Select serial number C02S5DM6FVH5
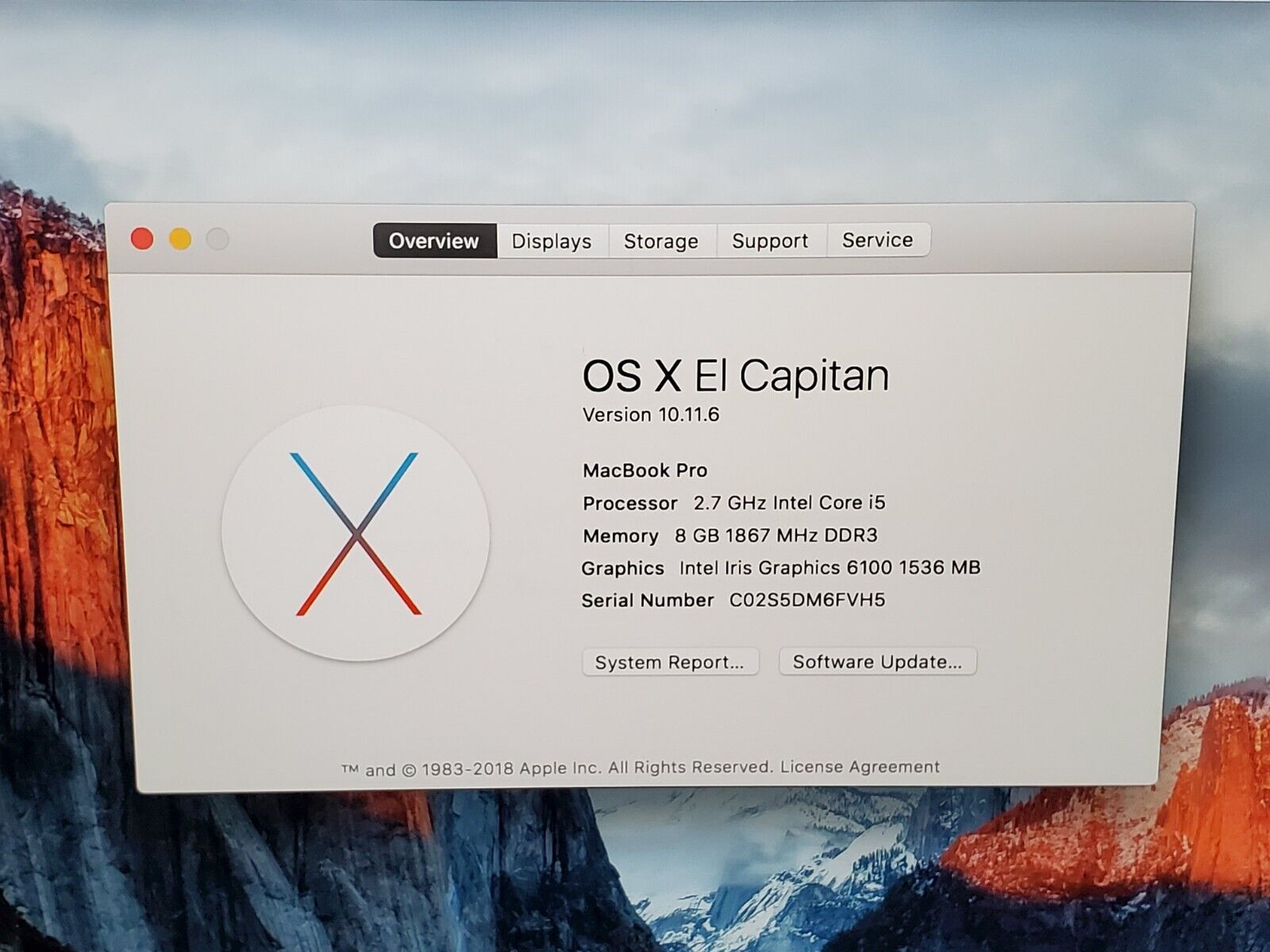The image size is (1270, 952). coord(807,600)
